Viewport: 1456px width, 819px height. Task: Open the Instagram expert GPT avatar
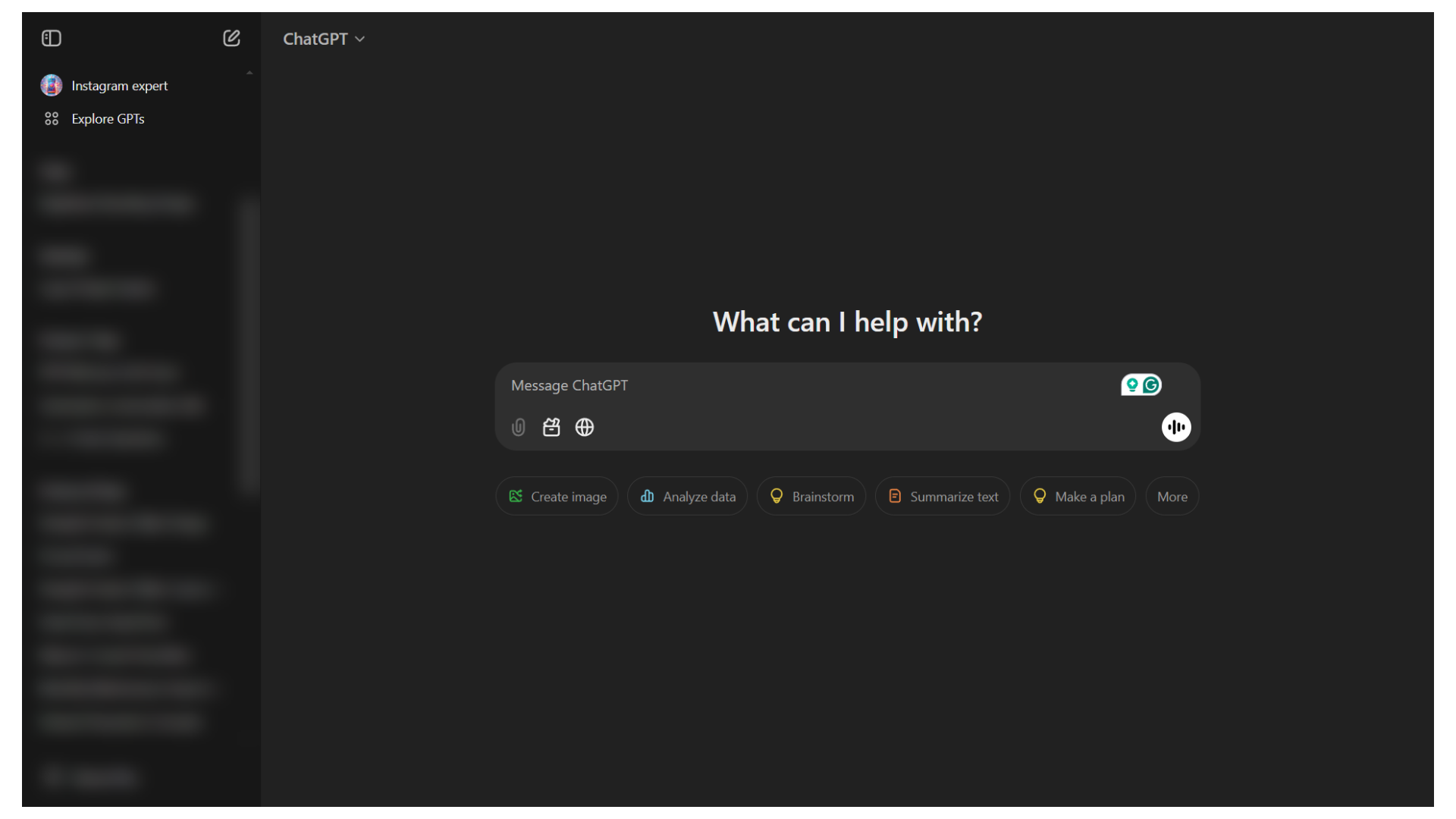pos(52,86)
